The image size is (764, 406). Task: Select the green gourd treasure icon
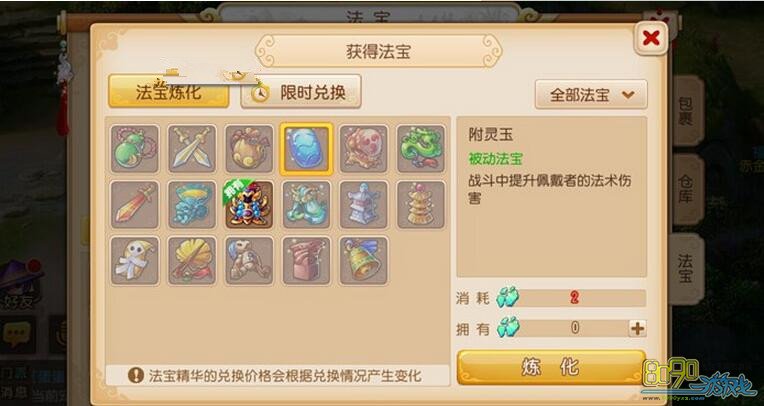pyautogui.click(x=134, y=149)
